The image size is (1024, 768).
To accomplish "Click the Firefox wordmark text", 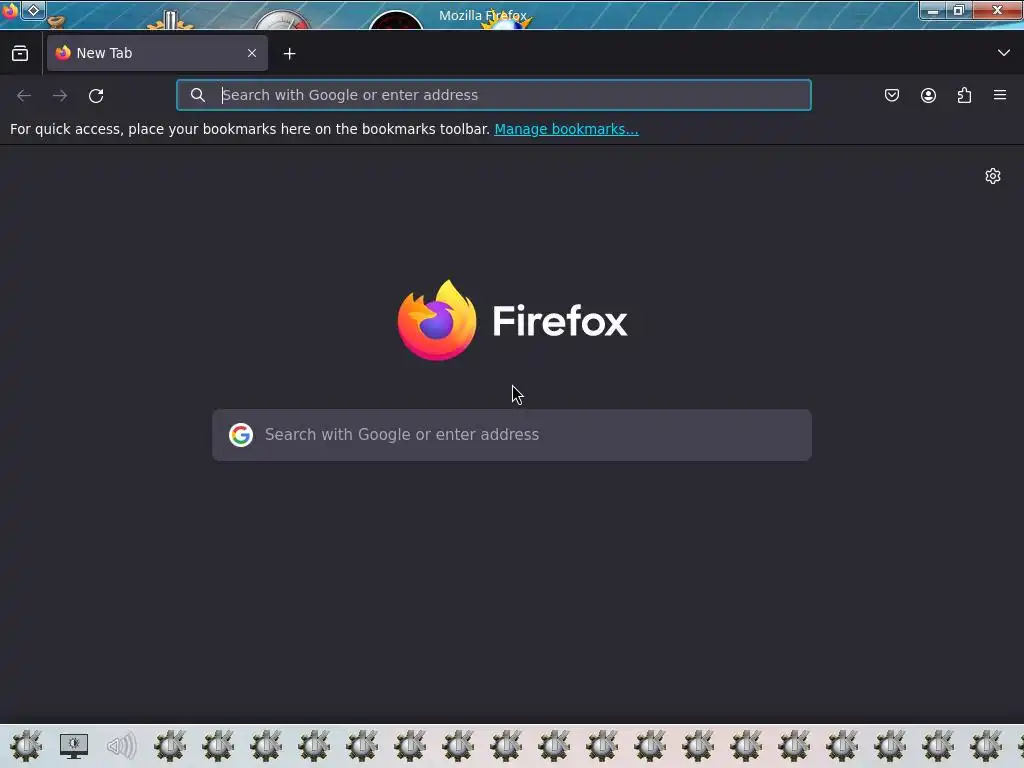I will coord(560,321).
